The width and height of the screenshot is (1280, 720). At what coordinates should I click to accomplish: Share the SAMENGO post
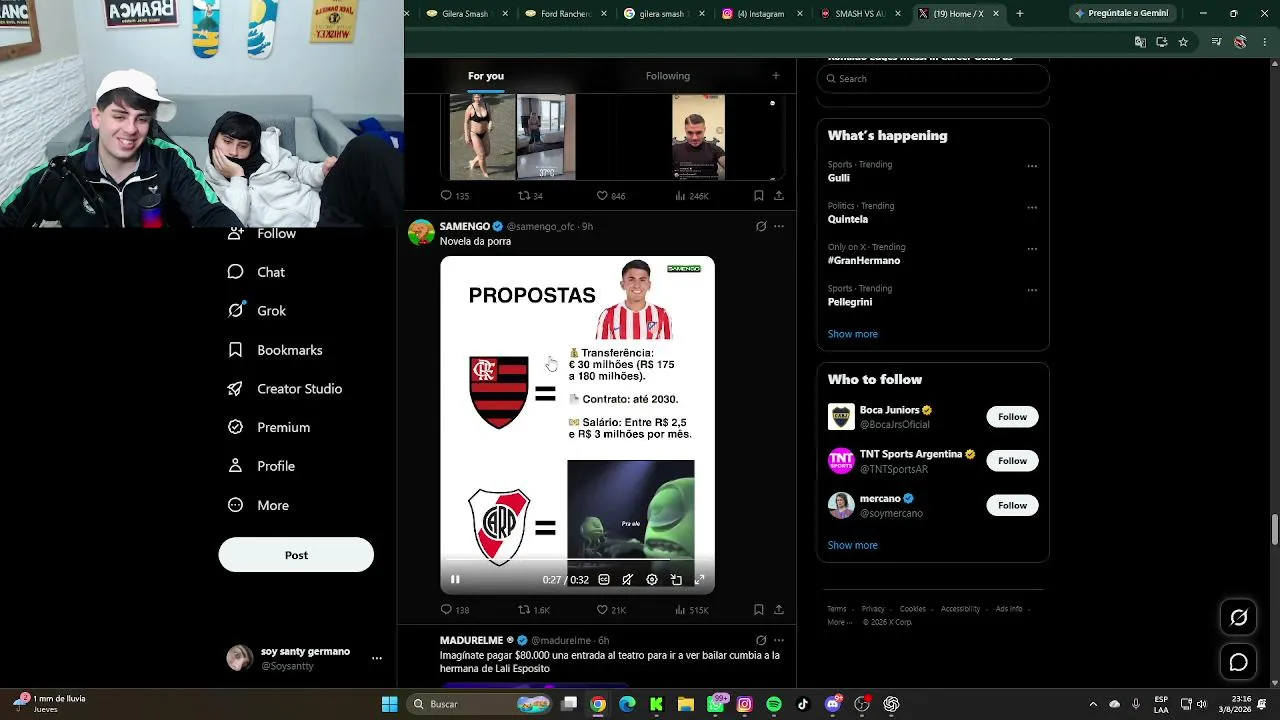779,610
